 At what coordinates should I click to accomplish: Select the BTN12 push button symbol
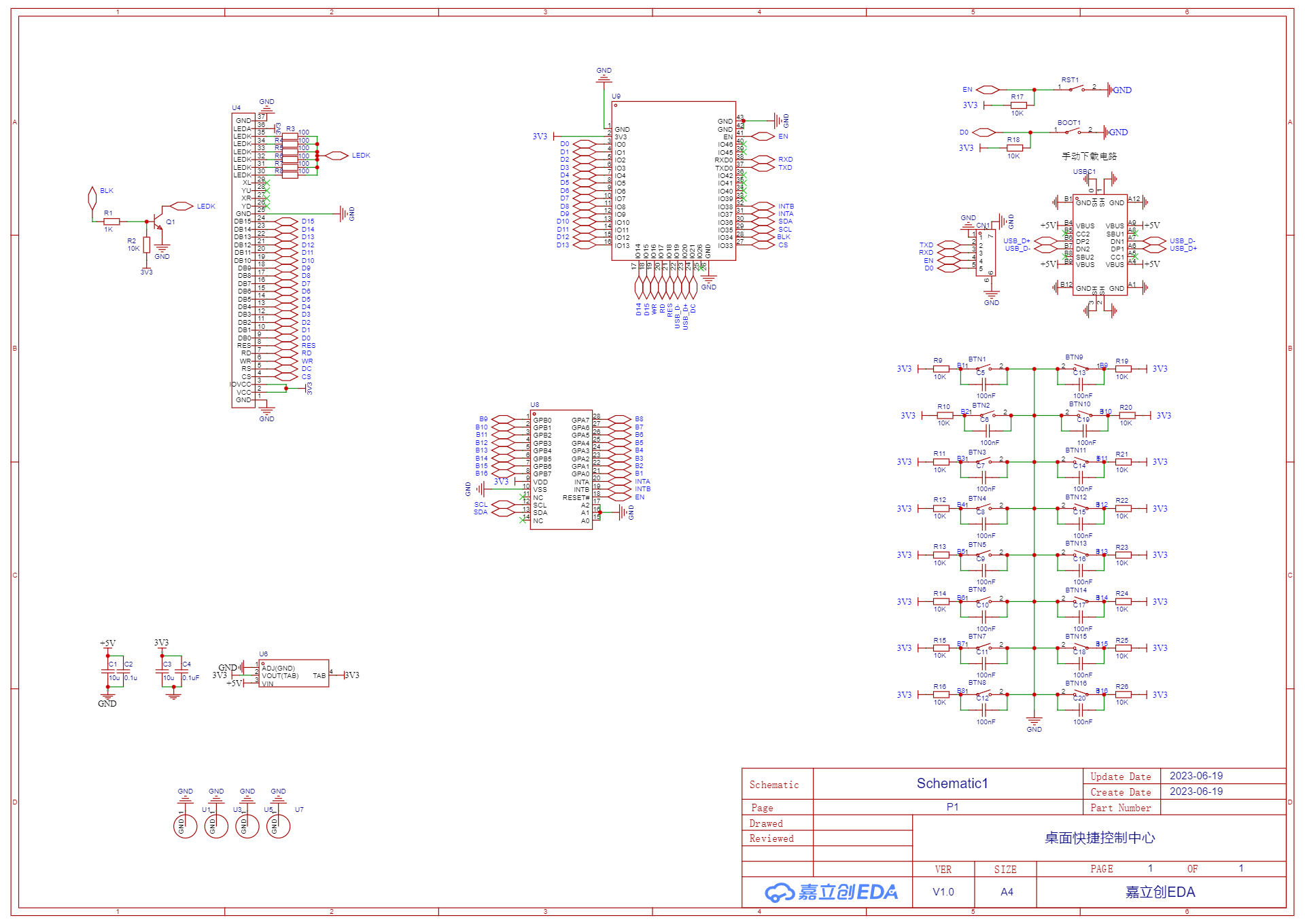point(1081,508)
